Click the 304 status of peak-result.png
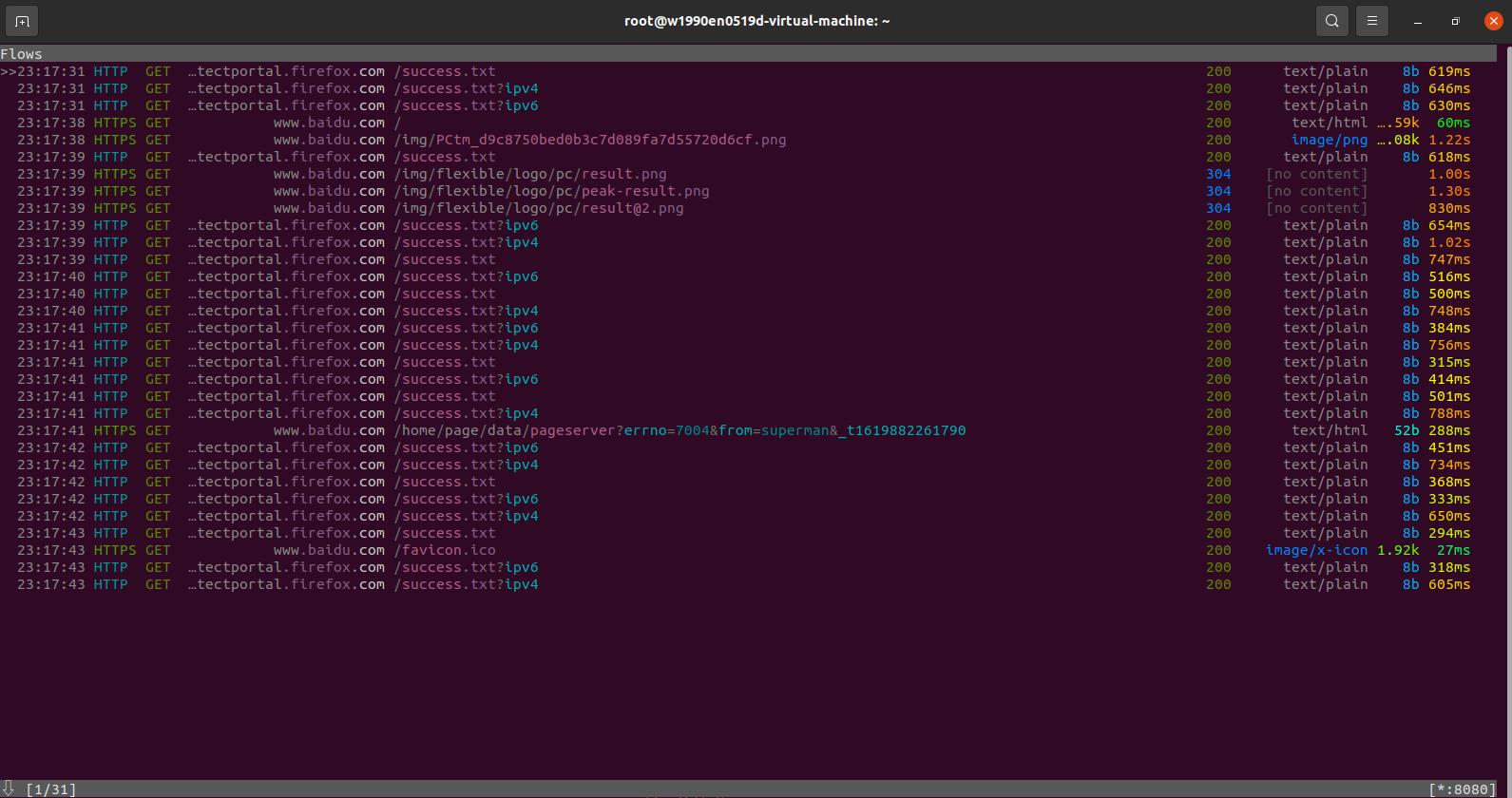1512x798 pixels. coord(1218,191)
